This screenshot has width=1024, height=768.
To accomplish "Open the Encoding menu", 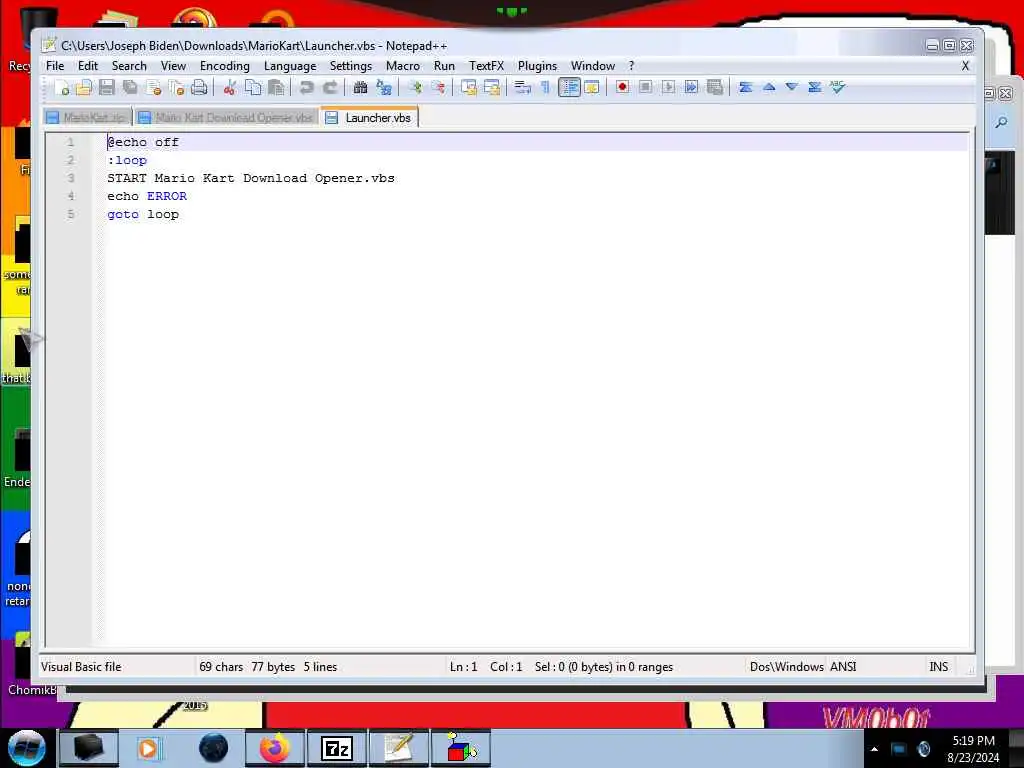I will [x=225, y=66].
